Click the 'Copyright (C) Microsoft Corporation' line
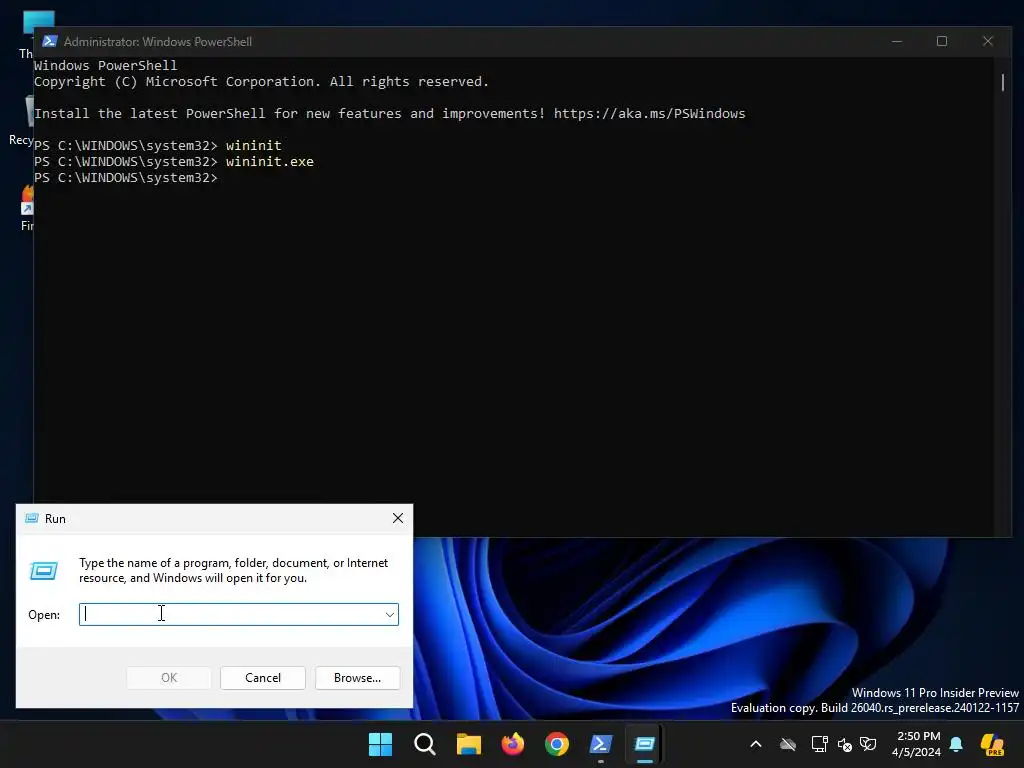Viewport: 1024px width, 768px height. [x=261, y=82]
